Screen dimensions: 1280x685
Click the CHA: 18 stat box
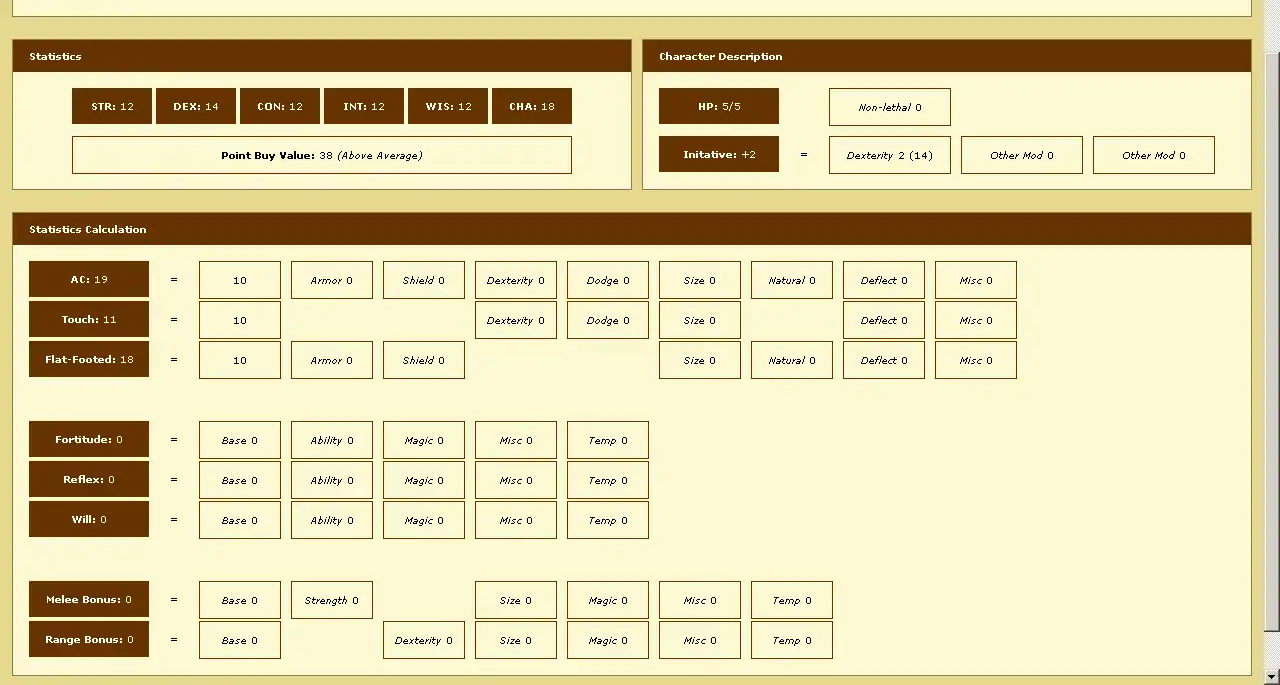click(532, 106)
